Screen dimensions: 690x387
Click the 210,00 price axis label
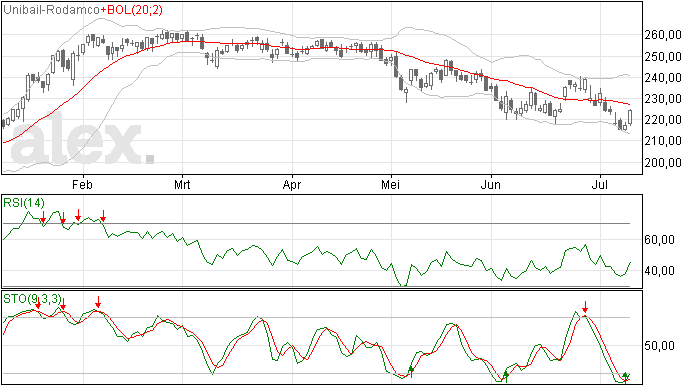[x=663, y=141]
